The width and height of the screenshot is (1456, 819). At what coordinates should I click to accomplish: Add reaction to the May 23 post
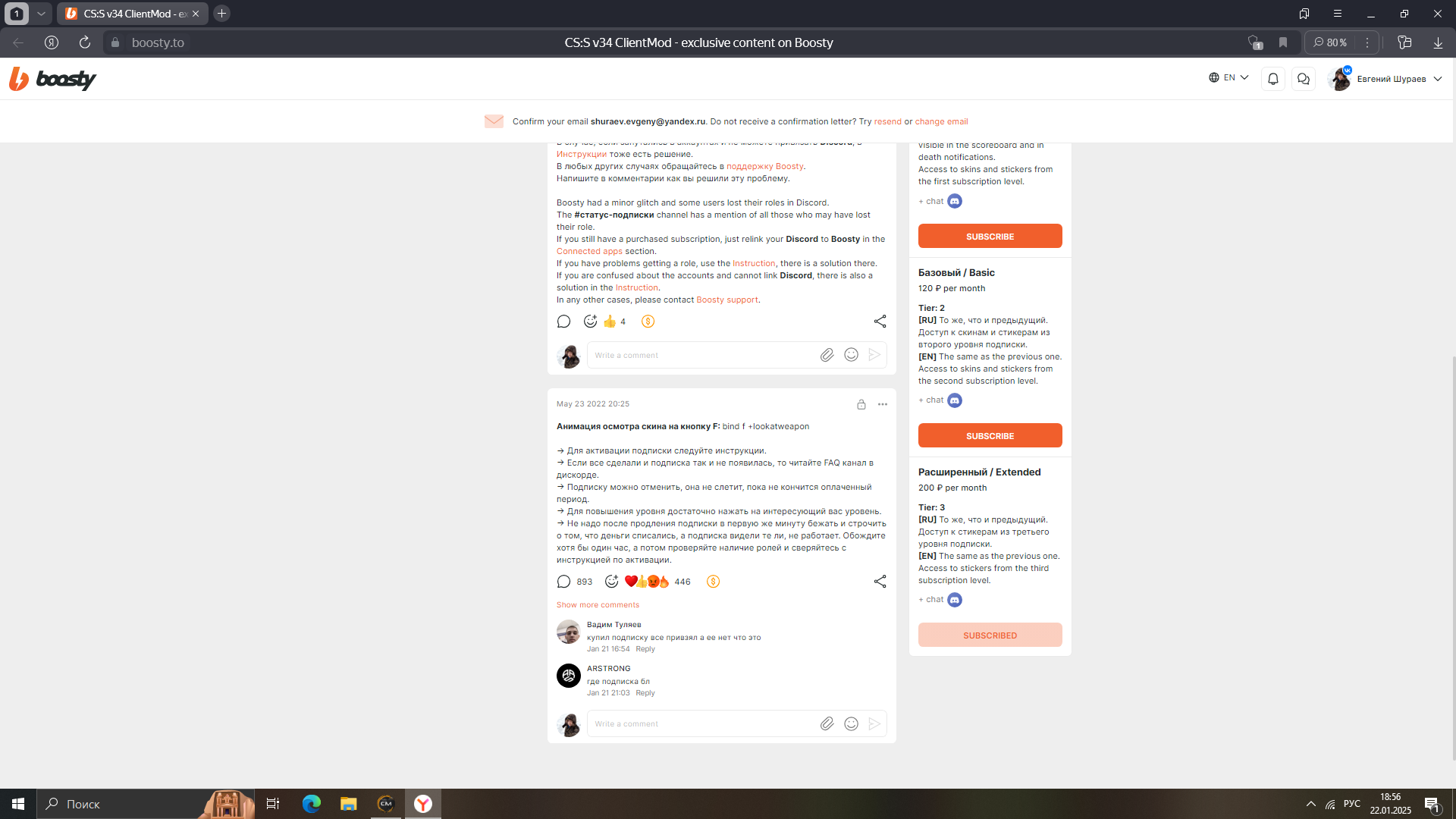click(x=611, y=582)
